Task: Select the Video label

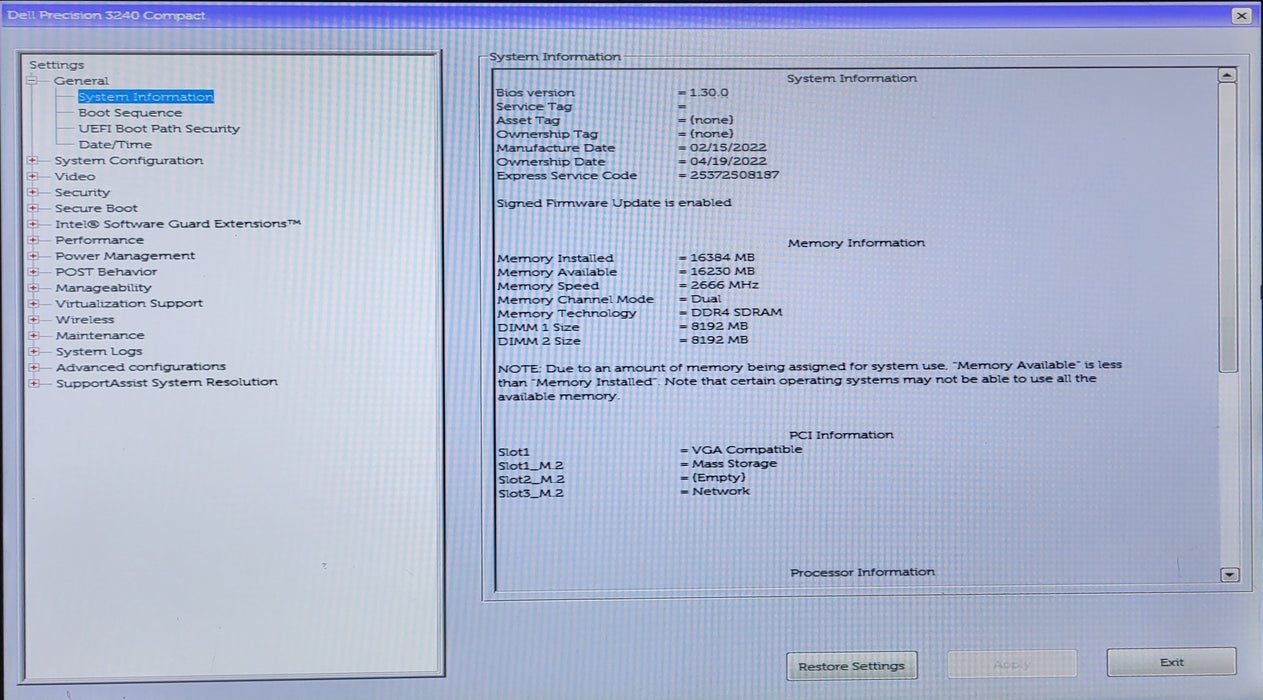Action: pos(75,177)
